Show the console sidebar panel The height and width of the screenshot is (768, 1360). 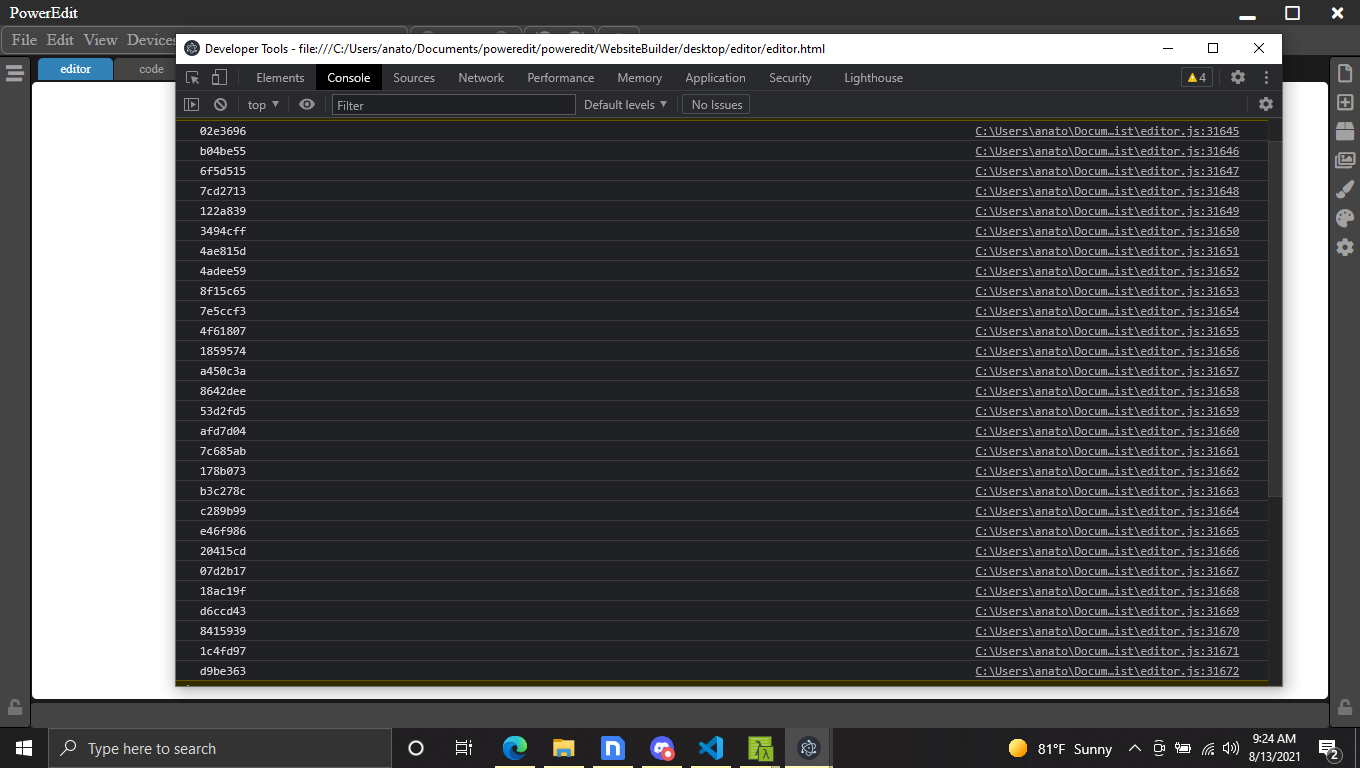(x=191, y=104)
